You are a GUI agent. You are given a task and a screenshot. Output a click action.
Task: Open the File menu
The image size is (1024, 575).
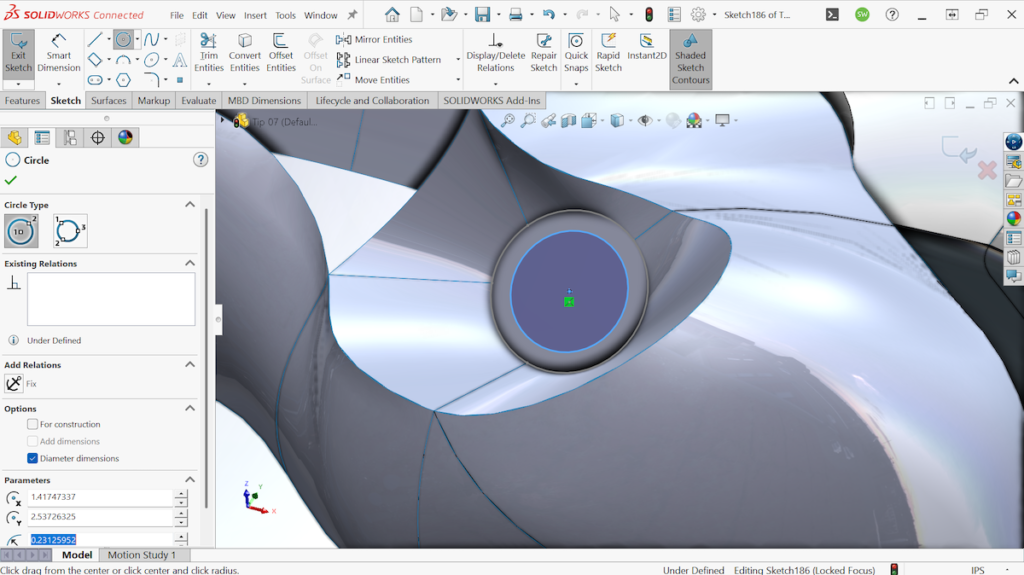point(177,15)
